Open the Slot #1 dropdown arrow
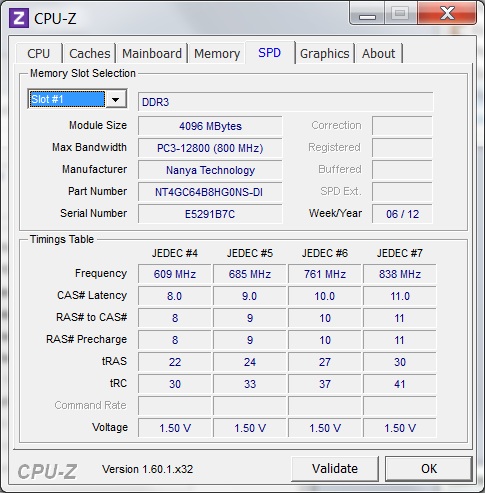Image resolution: width=485 pixels, height=493 pixels. click(116, 99)
